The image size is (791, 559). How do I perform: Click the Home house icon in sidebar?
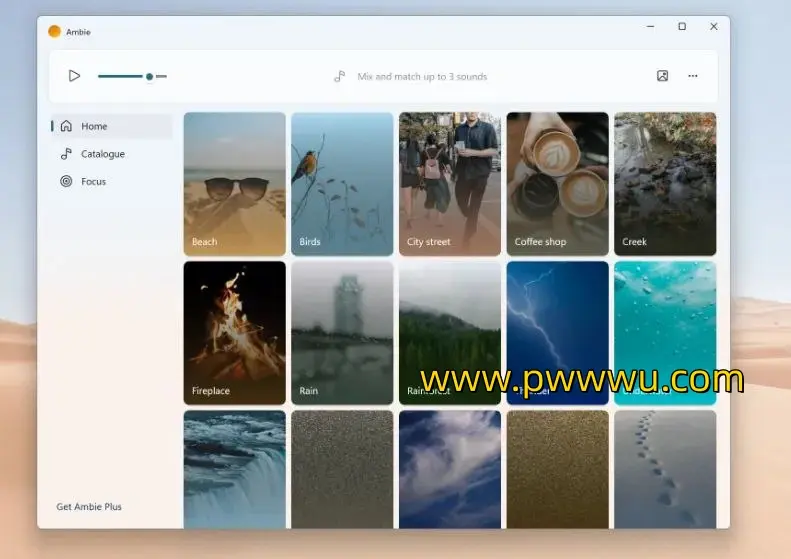click(66, 126)
